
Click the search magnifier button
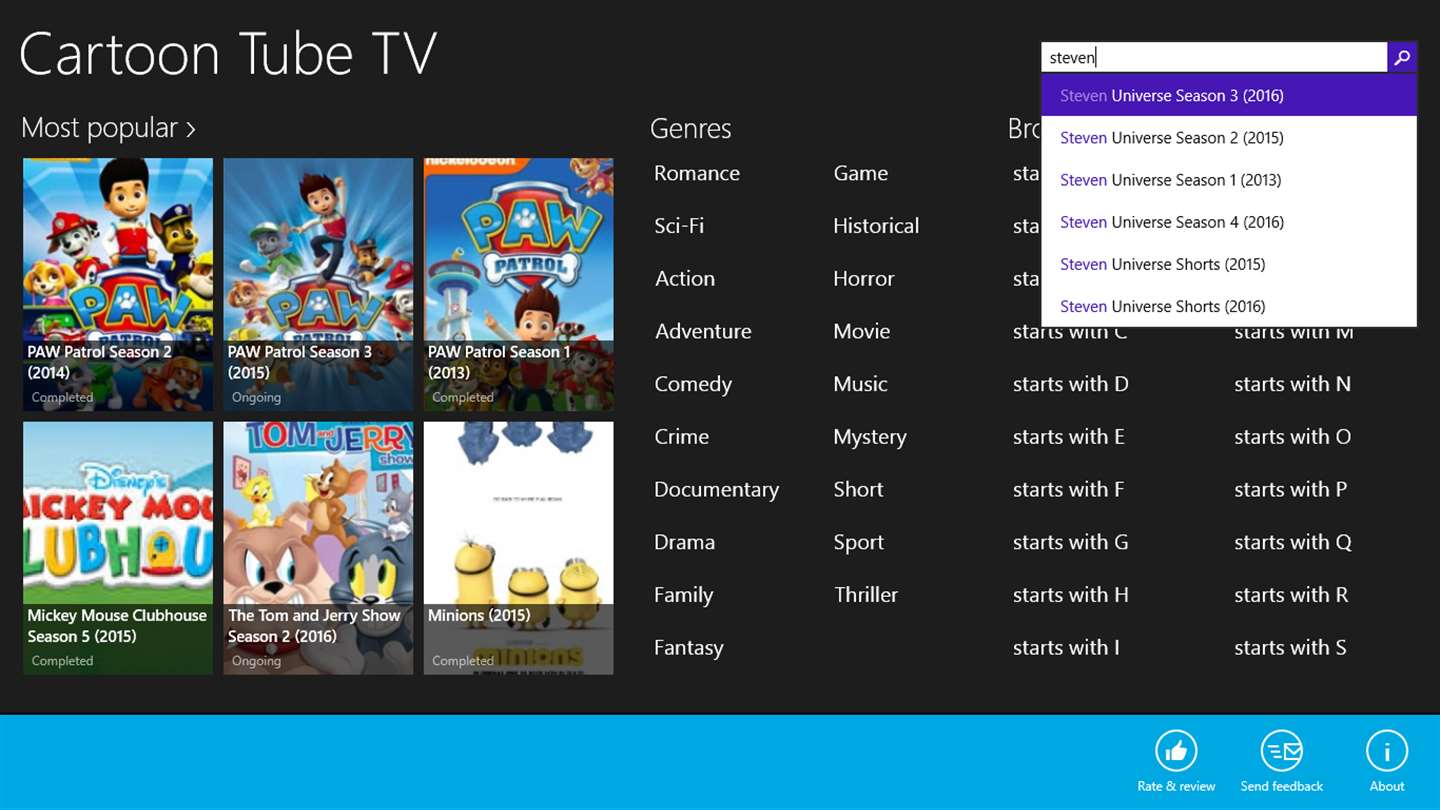click(1402, 58)
